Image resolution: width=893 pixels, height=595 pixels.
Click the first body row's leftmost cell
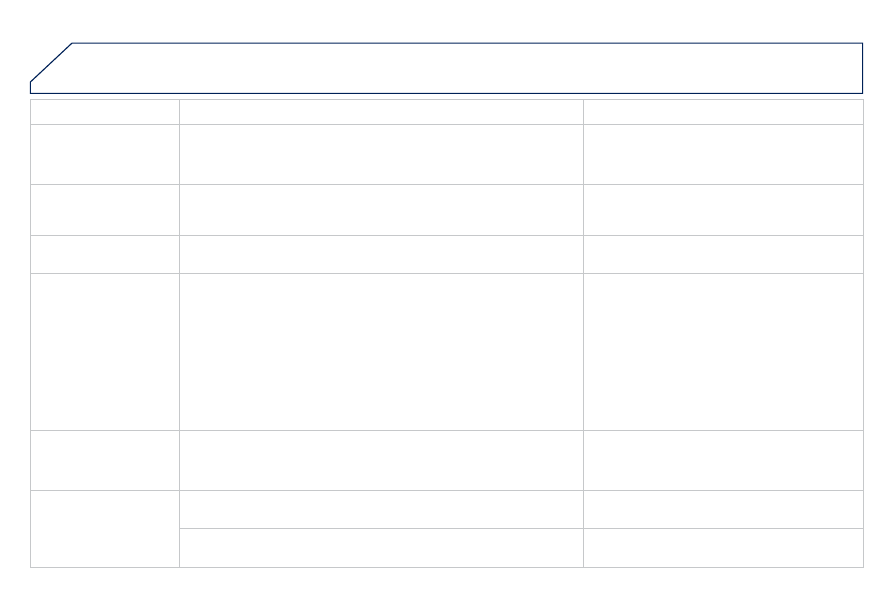click(105, 154)
